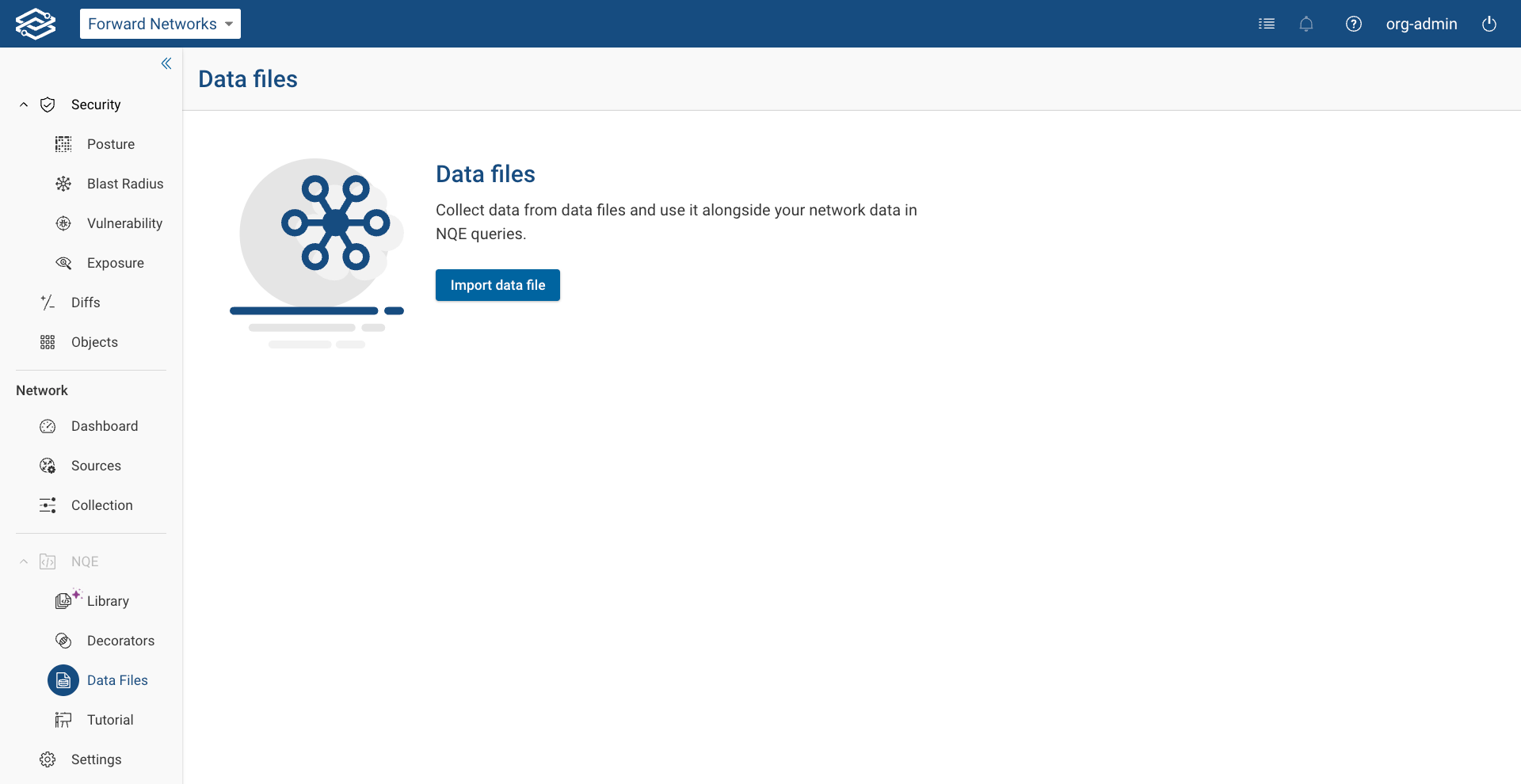Click the logout power icon
The image size is (1521, 784).
coord(1489,24)
